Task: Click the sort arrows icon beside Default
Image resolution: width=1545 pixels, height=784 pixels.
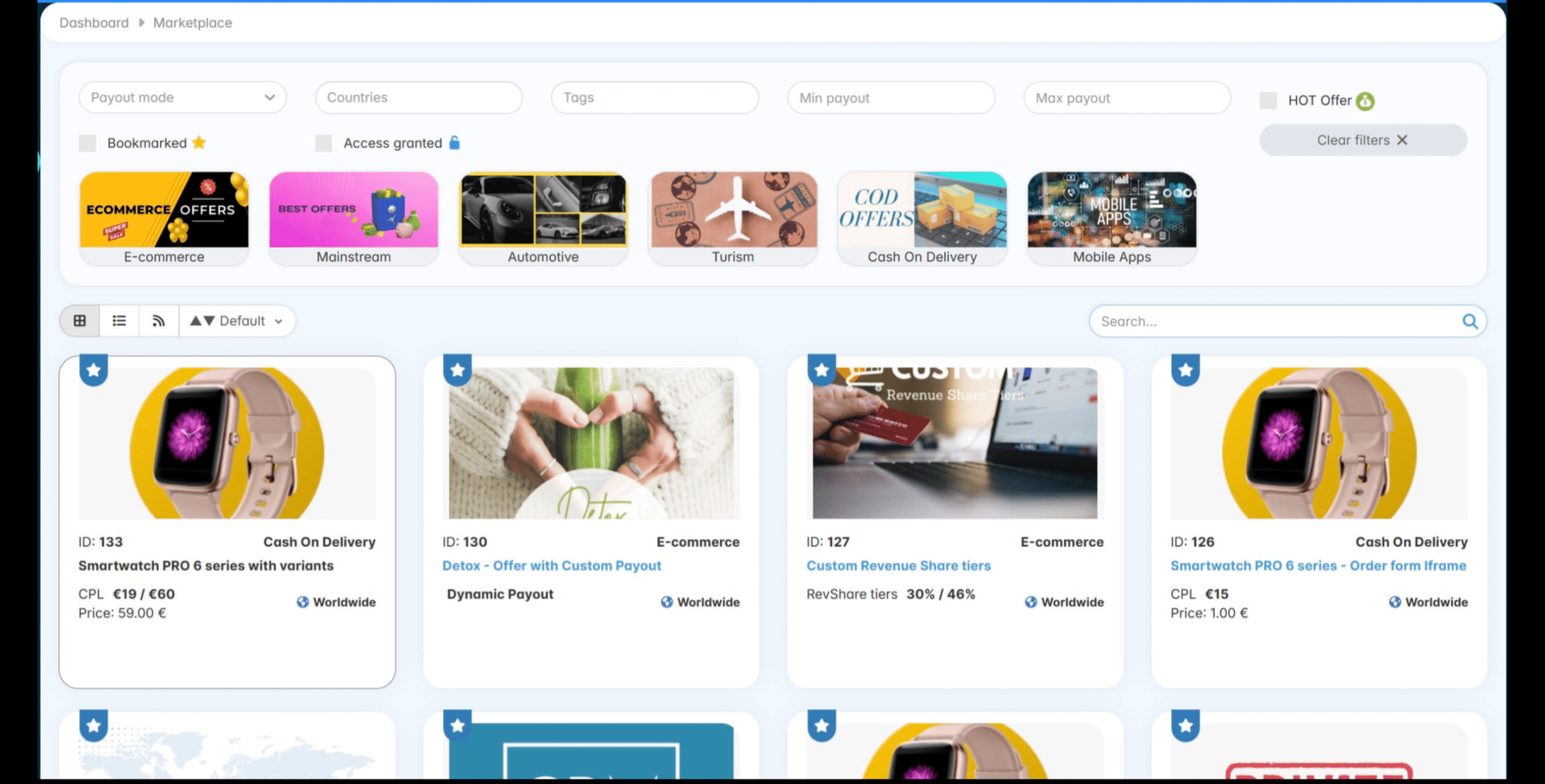Action: [202, 321]
